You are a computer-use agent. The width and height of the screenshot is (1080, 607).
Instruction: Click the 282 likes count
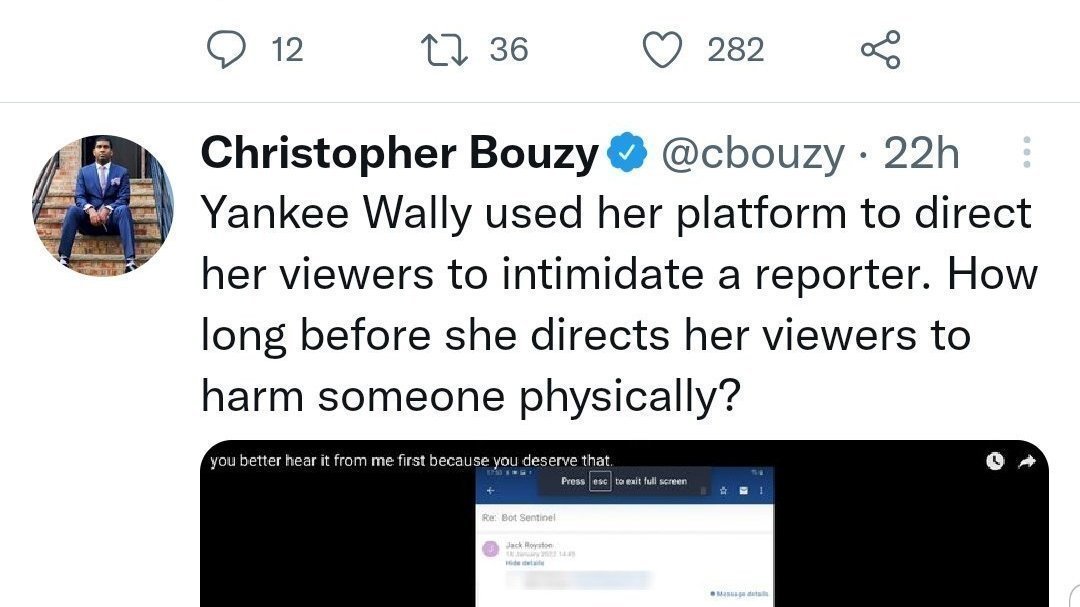[x=735, y=49]
